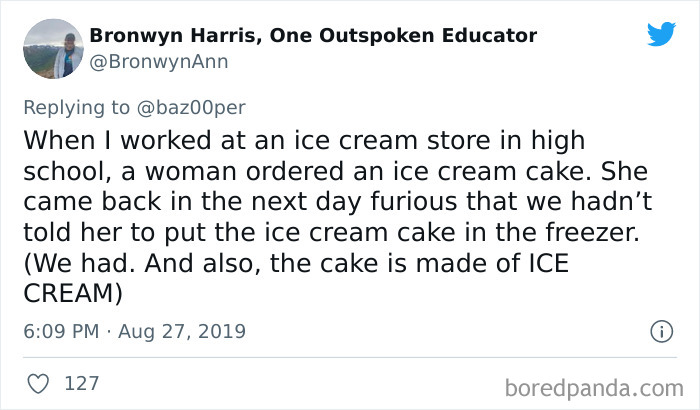Click the tweet line starting 'When I worked'

(x=304, y=139)
